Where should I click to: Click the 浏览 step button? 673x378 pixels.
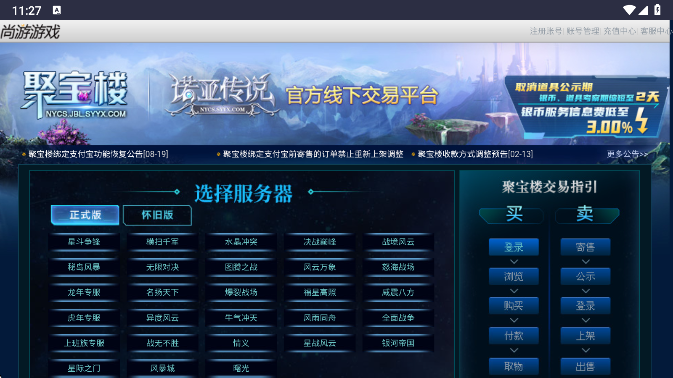click(x=514, y=277)
